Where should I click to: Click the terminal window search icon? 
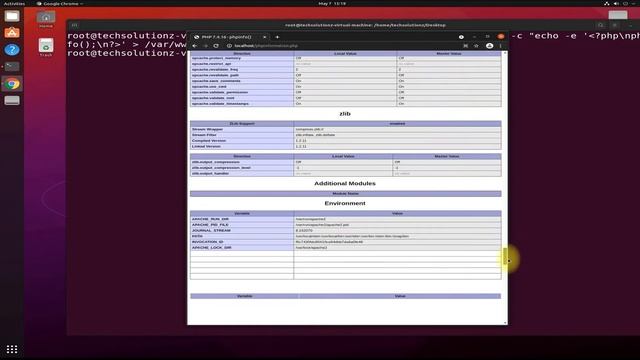600,25
